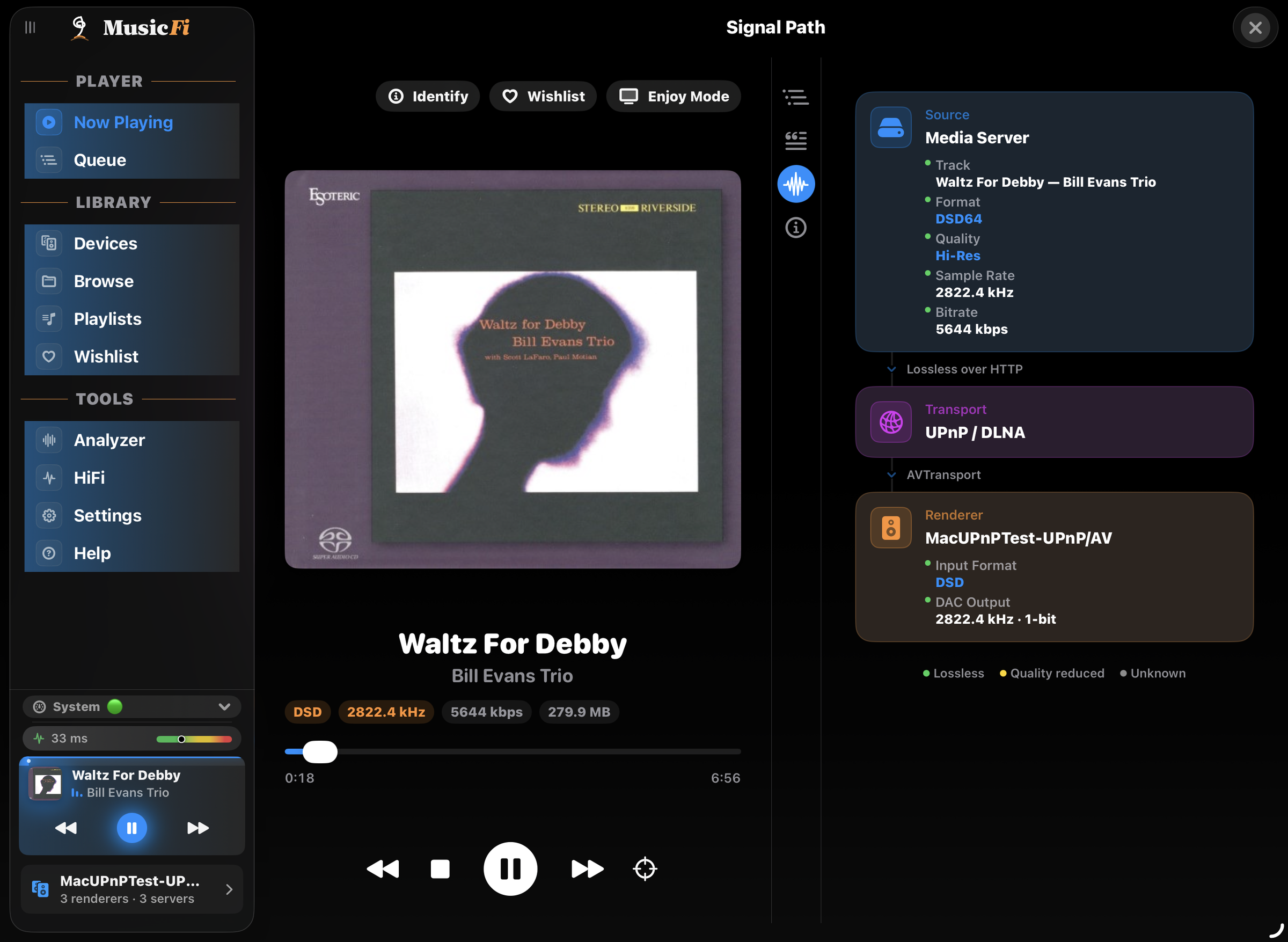Image resolution: width=1288 pixels, height=942 pixels.
Task: Show the track info icon
Action: click(x=796, y=228)
